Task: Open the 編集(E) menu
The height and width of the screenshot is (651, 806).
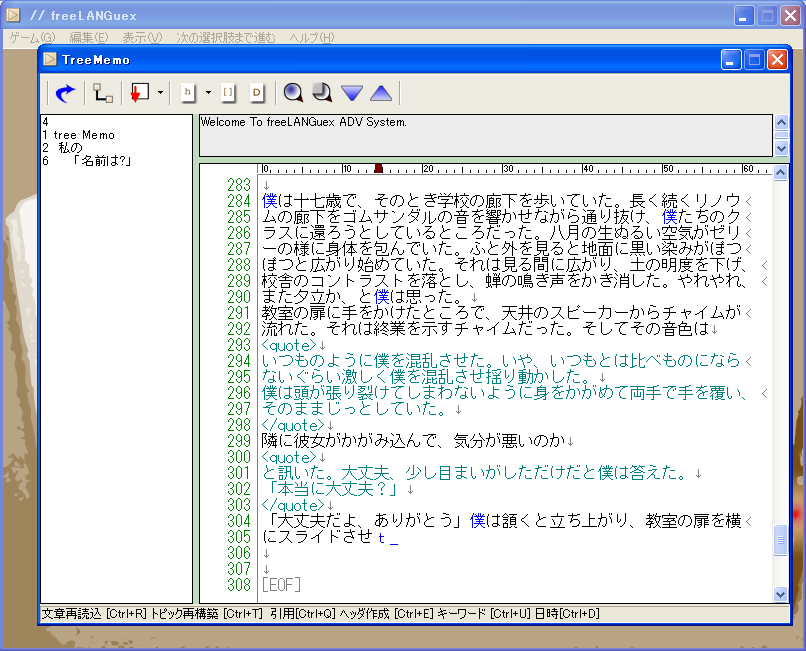Action: coord(89,37)
